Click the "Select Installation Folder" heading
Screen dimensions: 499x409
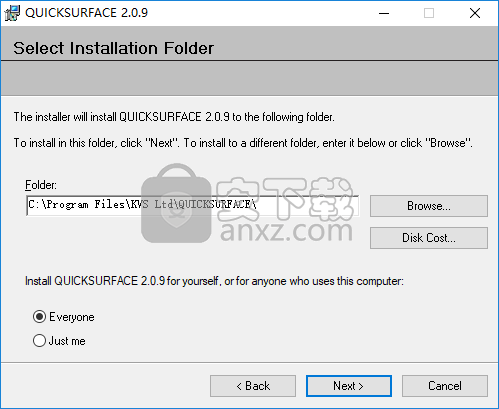[113, 48]
